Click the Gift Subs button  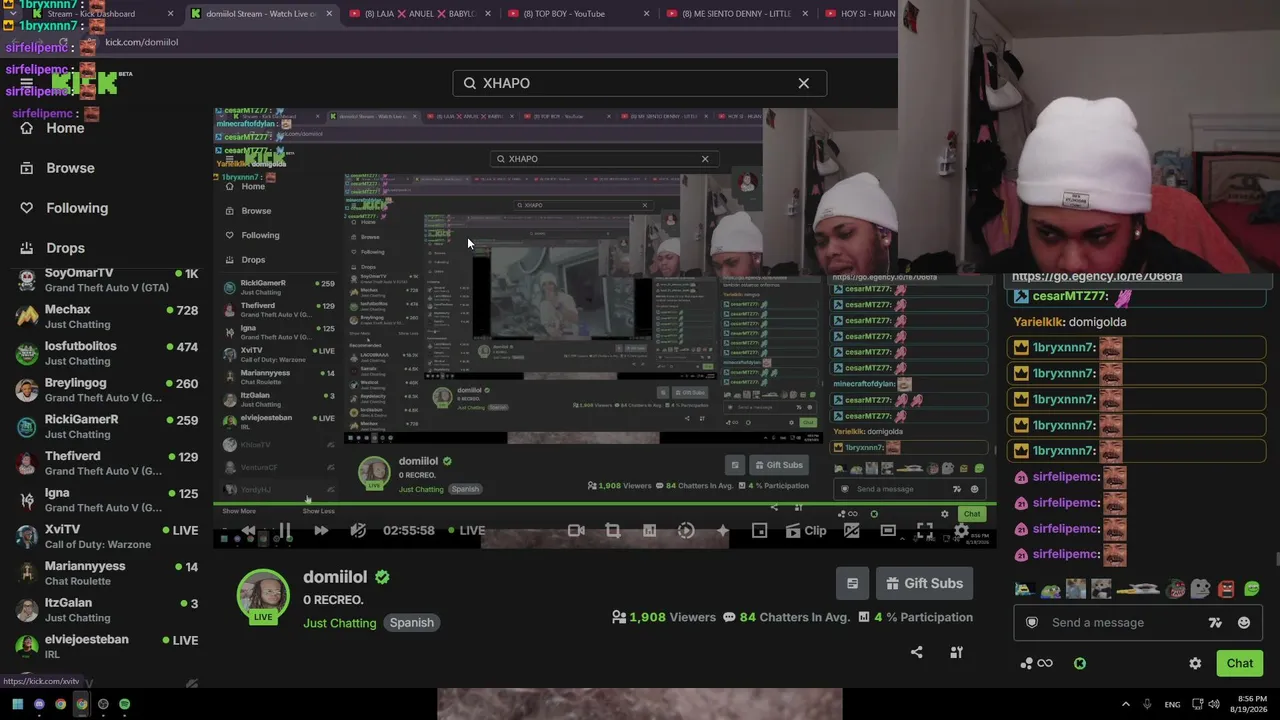(925, 584)
